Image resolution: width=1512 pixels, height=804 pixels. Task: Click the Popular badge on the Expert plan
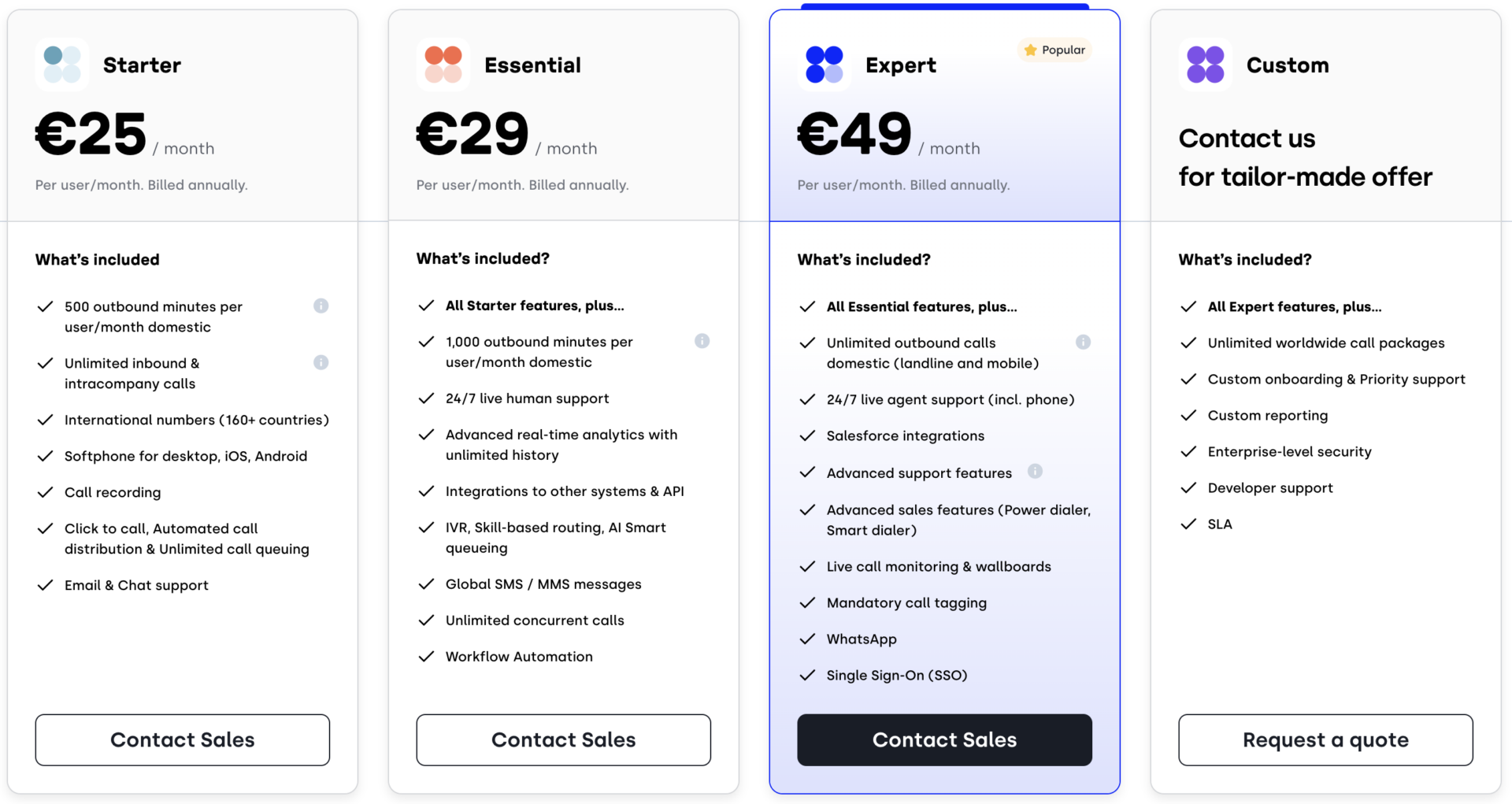[1054, 50]
